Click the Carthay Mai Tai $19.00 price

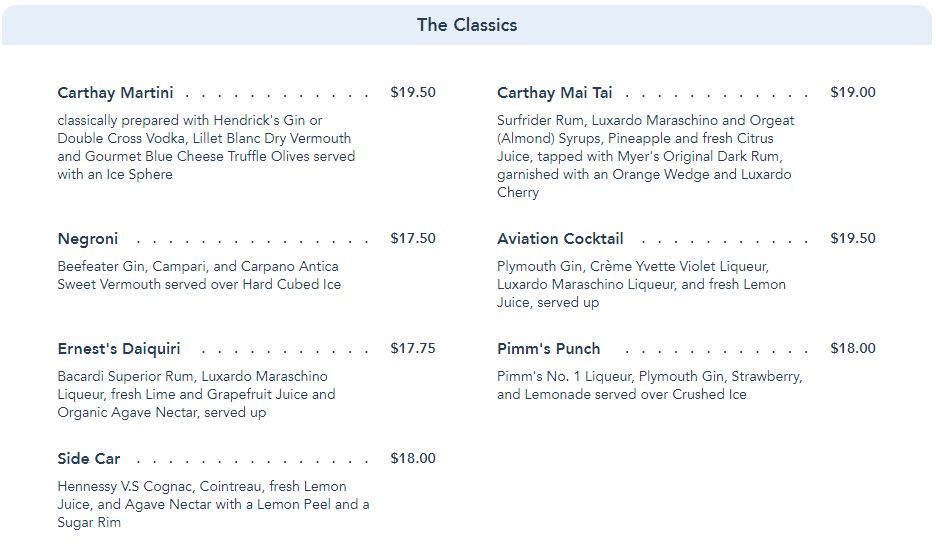852,93
